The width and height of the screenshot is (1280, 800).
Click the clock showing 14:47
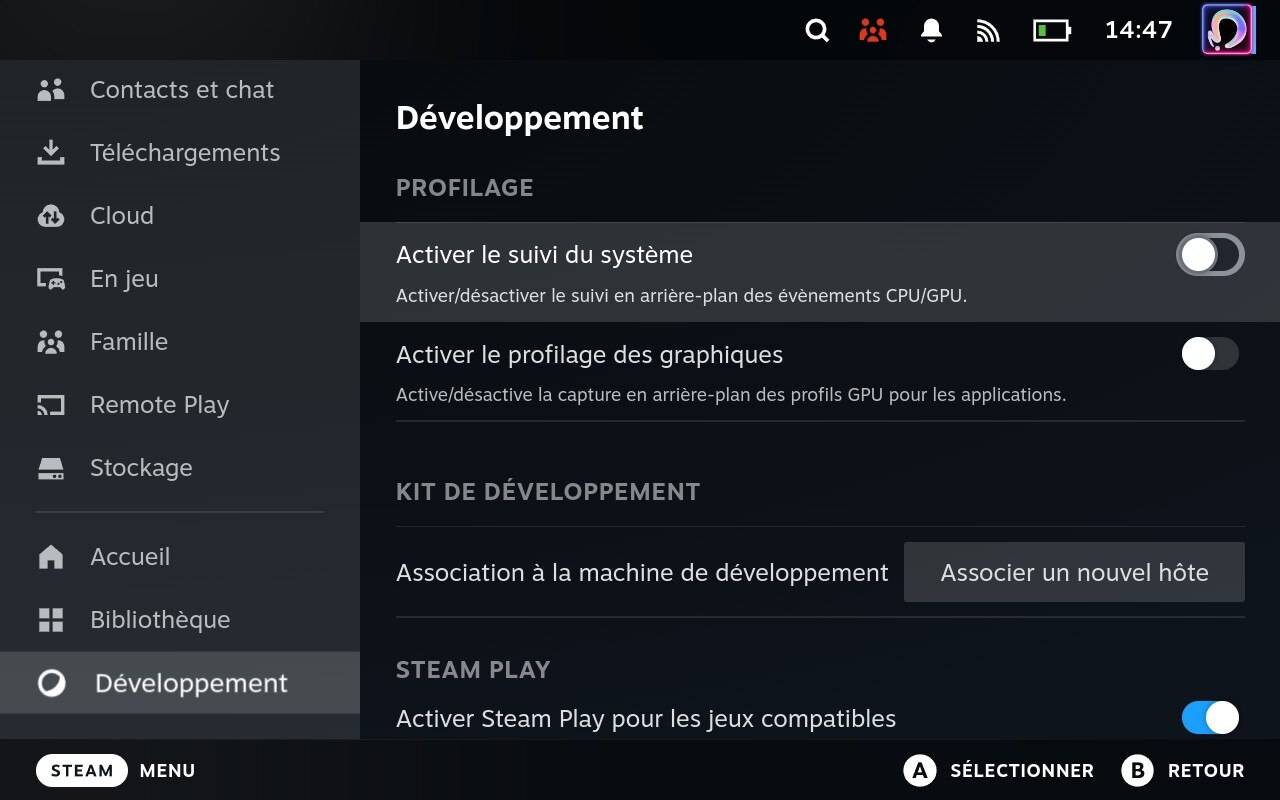pos(1138,30)
